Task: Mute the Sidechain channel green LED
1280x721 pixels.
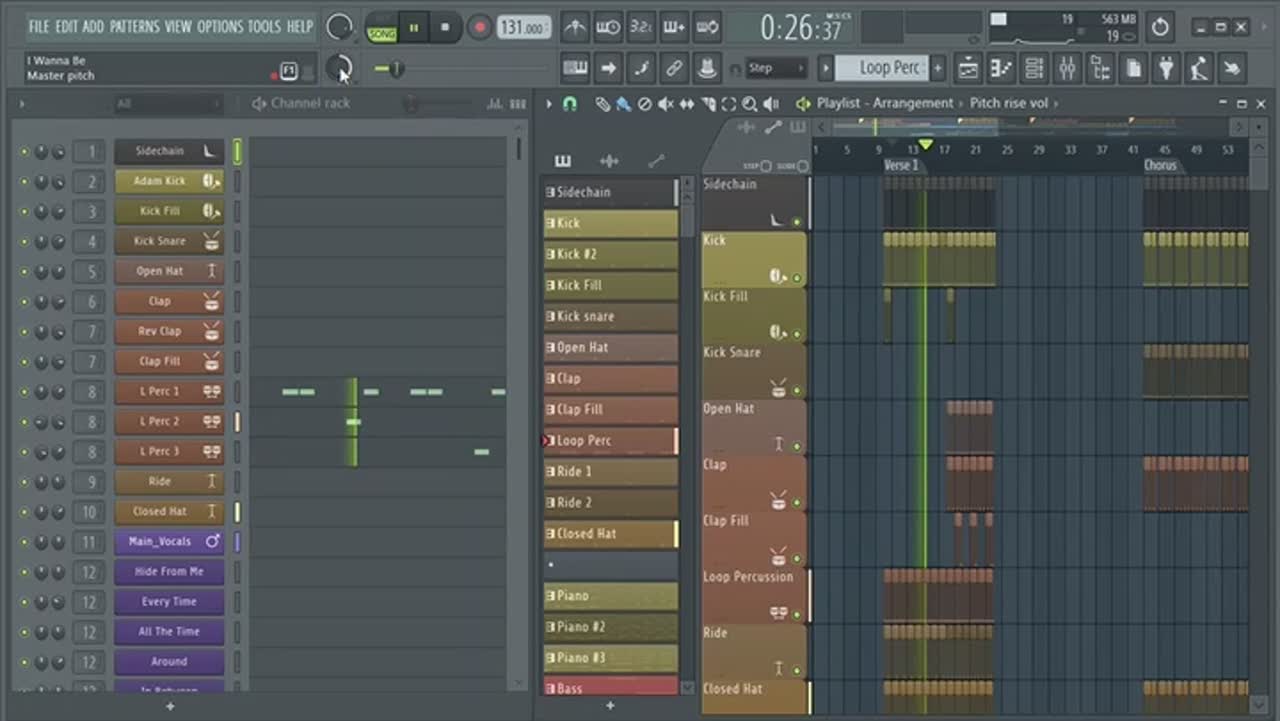Action: point(24,152)
